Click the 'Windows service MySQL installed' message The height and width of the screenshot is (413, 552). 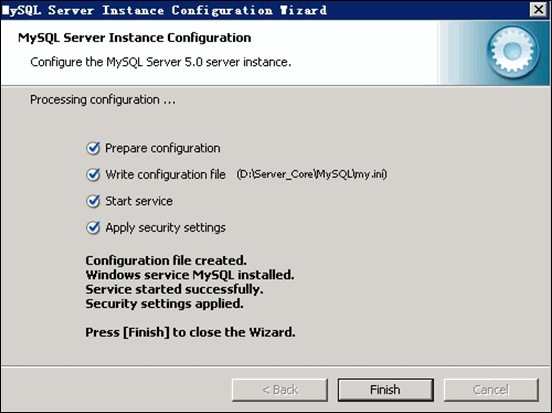pos(190,275)
